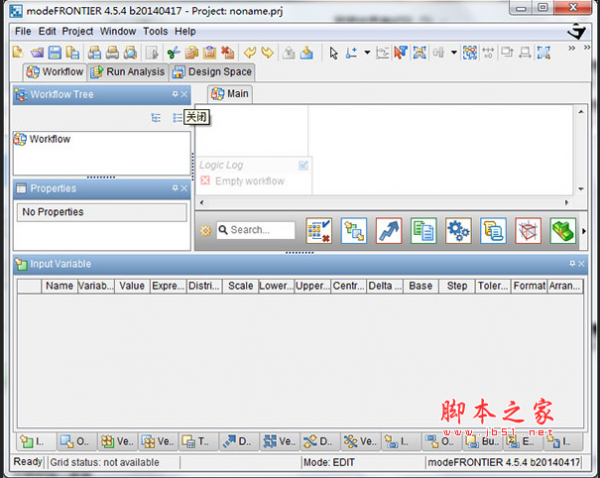Click the tree view icon in Workflow Tree
Screen dimensions: 600x478
coord(156,118)
